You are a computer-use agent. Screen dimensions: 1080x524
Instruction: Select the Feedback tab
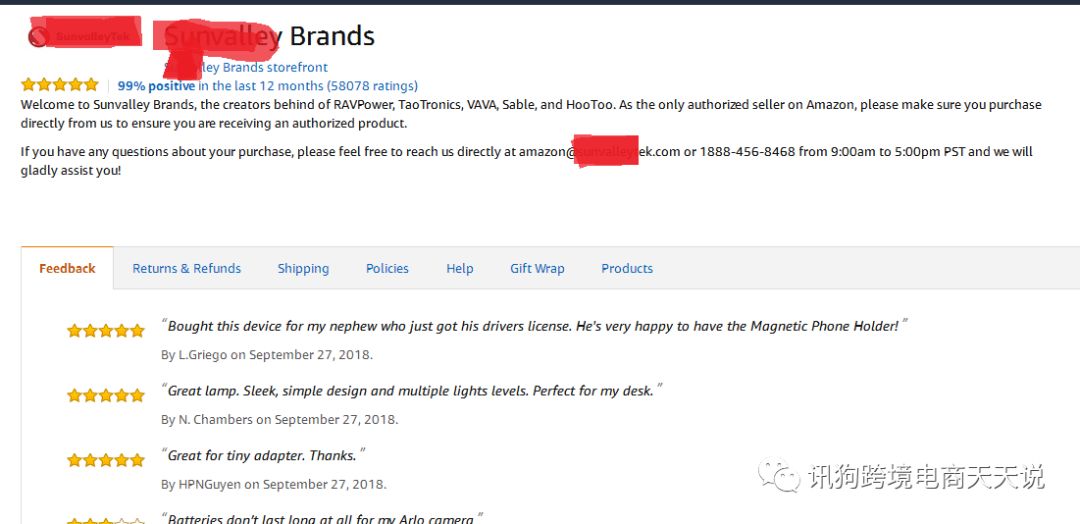coord(67,268)
